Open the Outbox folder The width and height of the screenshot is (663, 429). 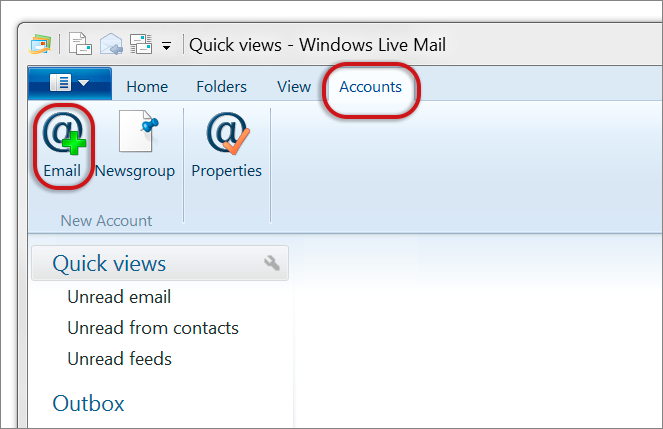88,403
